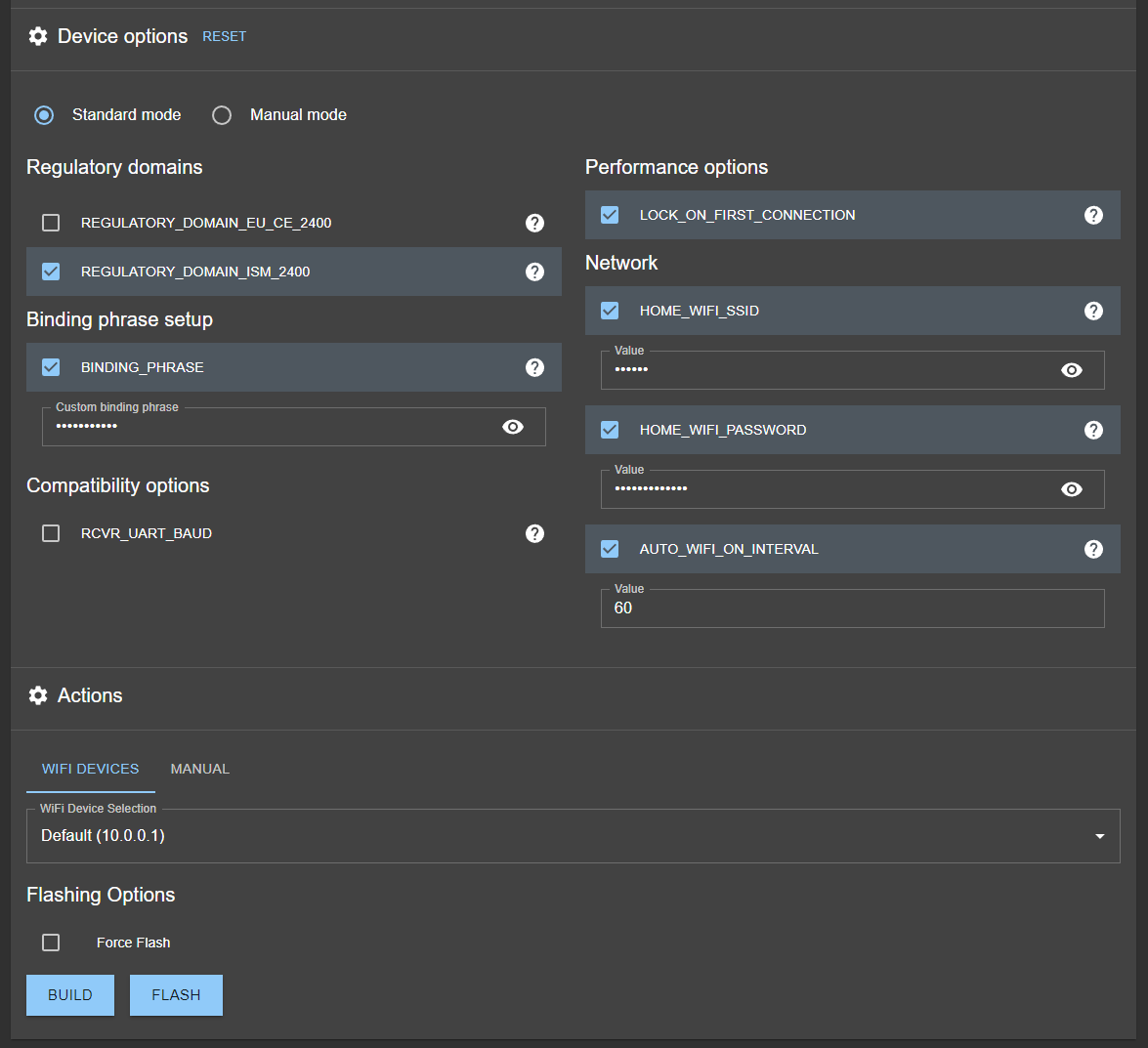Reveal the custom binding phrase

[x=513, y=427]
